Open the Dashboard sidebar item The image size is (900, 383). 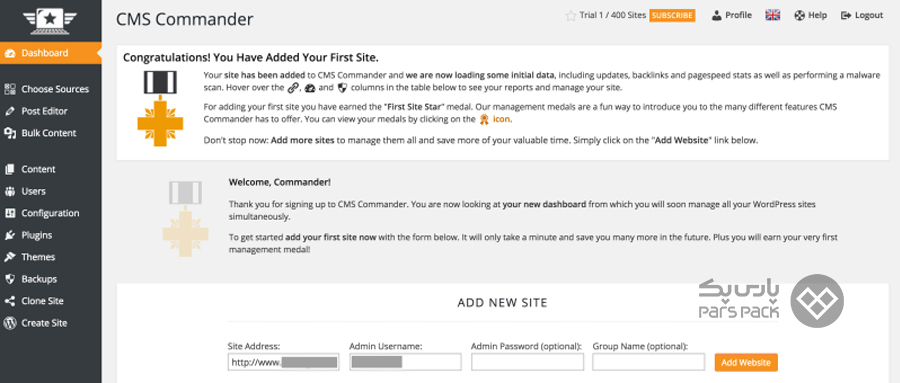coord(51,53)
